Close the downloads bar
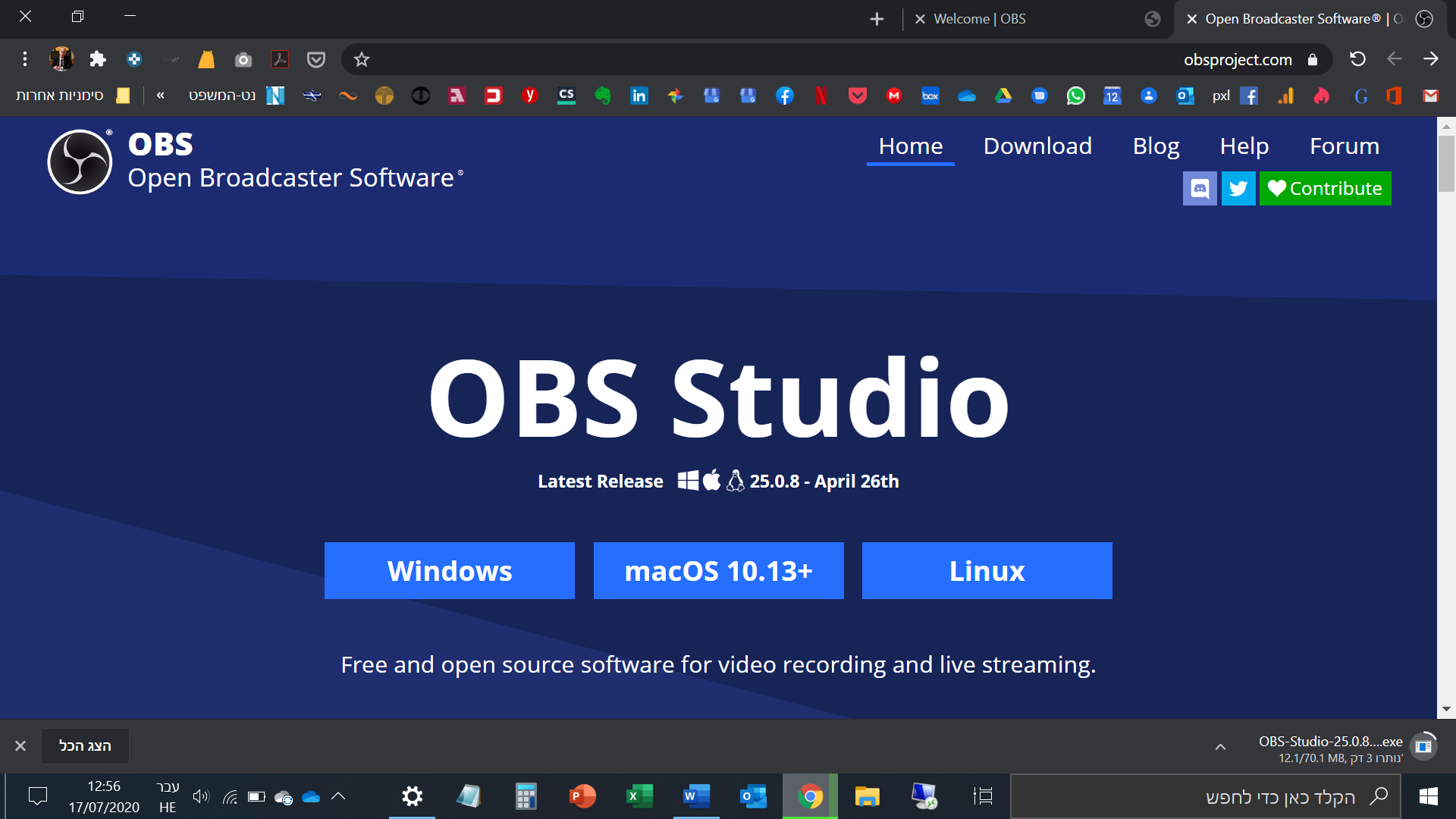The width and height of the screenshot is (1456, 819). (20, 746)
